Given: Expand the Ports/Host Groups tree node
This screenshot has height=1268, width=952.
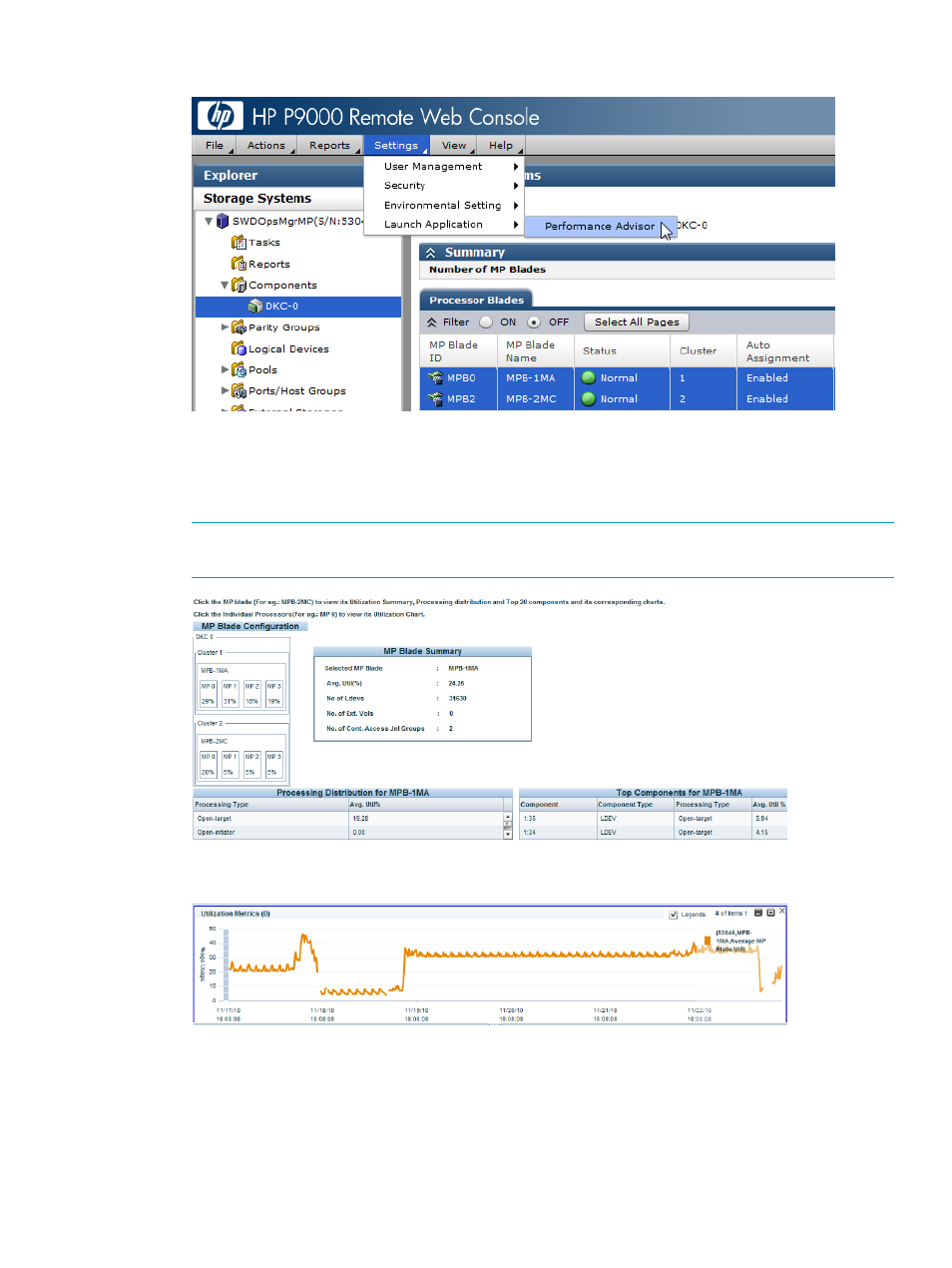Looking at the screenshot, I should click(225, 390).
